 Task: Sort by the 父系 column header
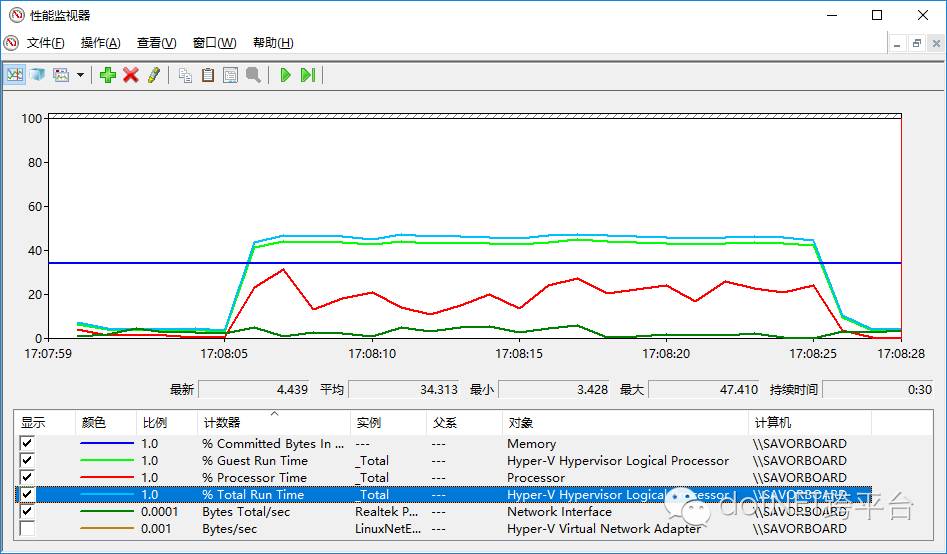pos(464,422)
